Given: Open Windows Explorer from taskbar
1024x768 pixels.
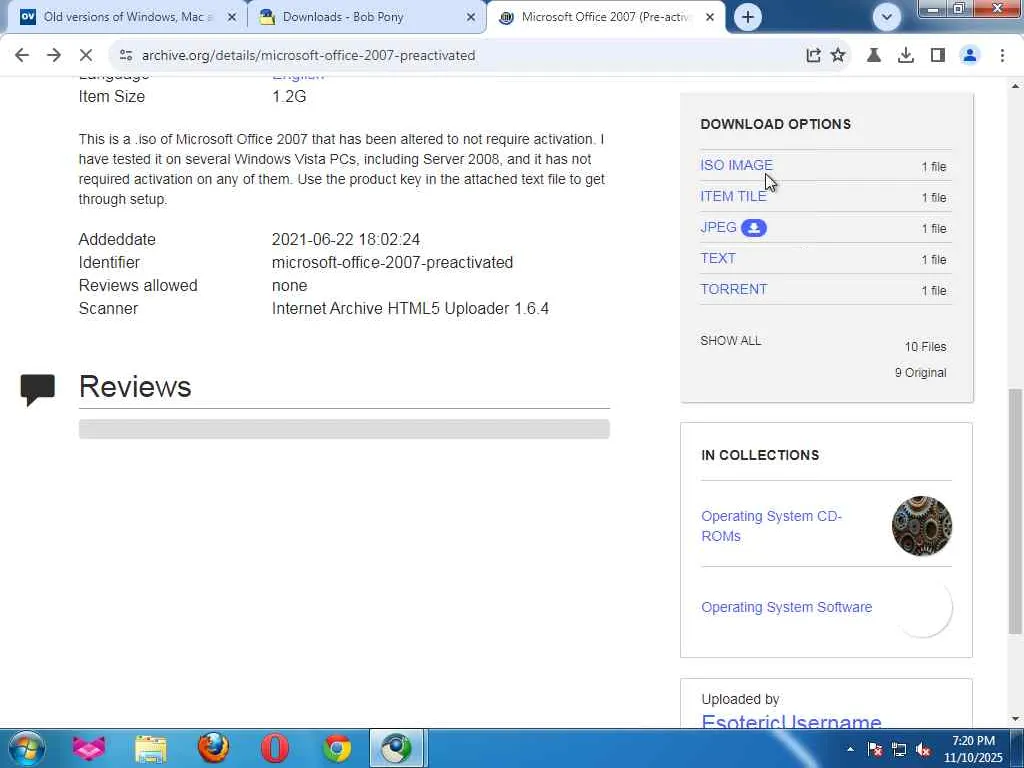Looking at the screenshot, I should point(151,748).
